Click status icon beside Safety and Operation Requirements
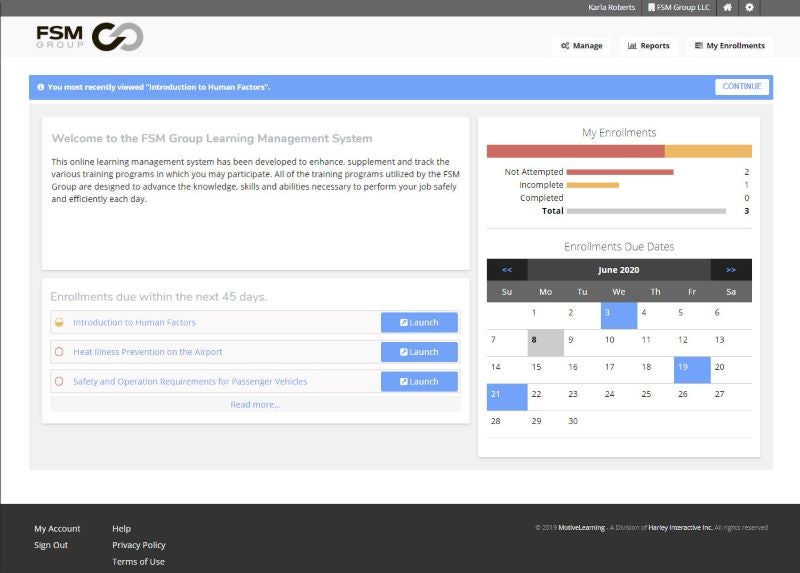The width and height of the screenshot is (800, 573). (x=59, y=381)
